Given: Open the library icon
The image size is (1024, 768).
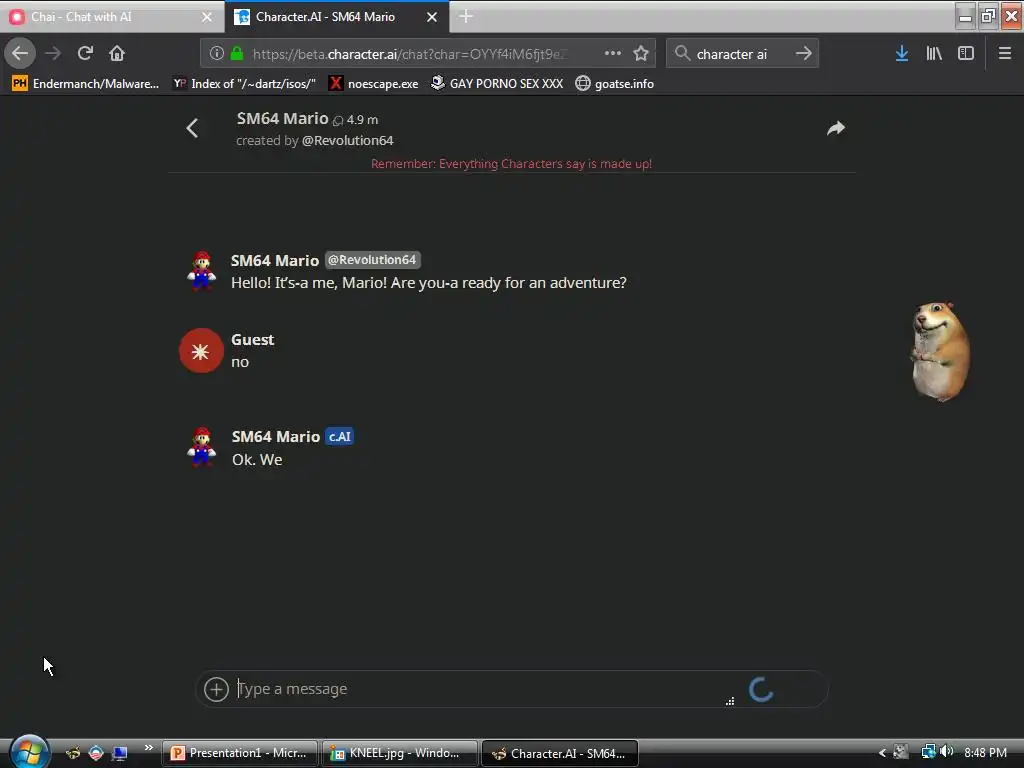Looking at the screenshot, I should (x=934, y=53).
